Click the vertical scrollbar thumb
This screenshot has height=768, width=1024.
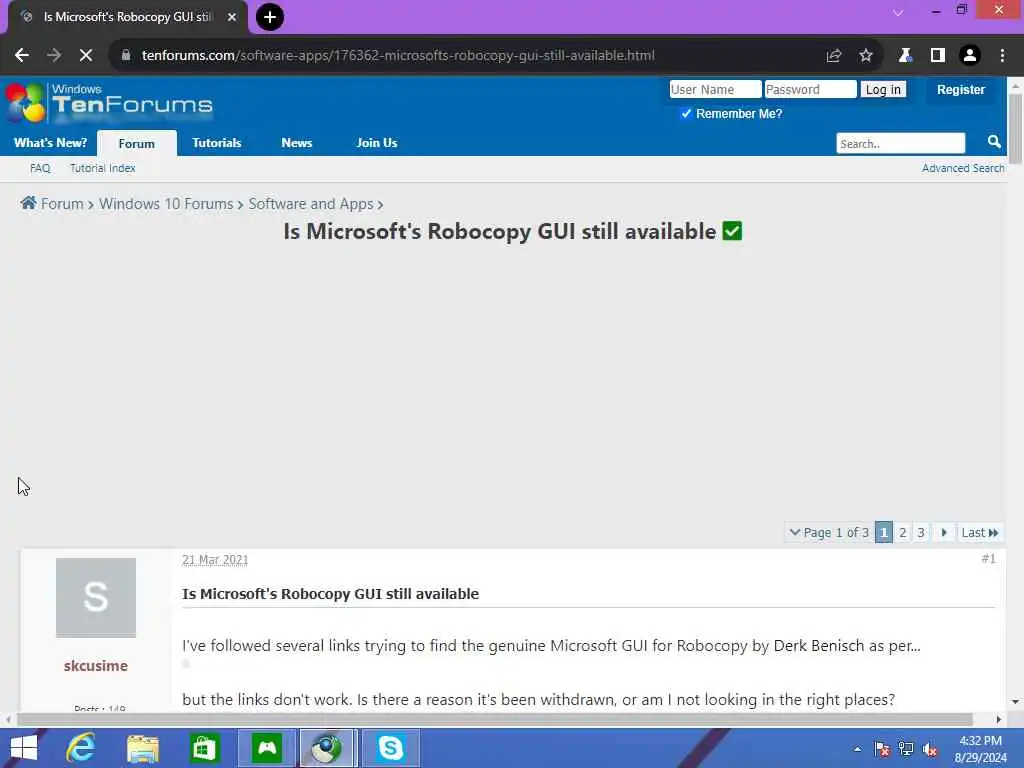1015,129
